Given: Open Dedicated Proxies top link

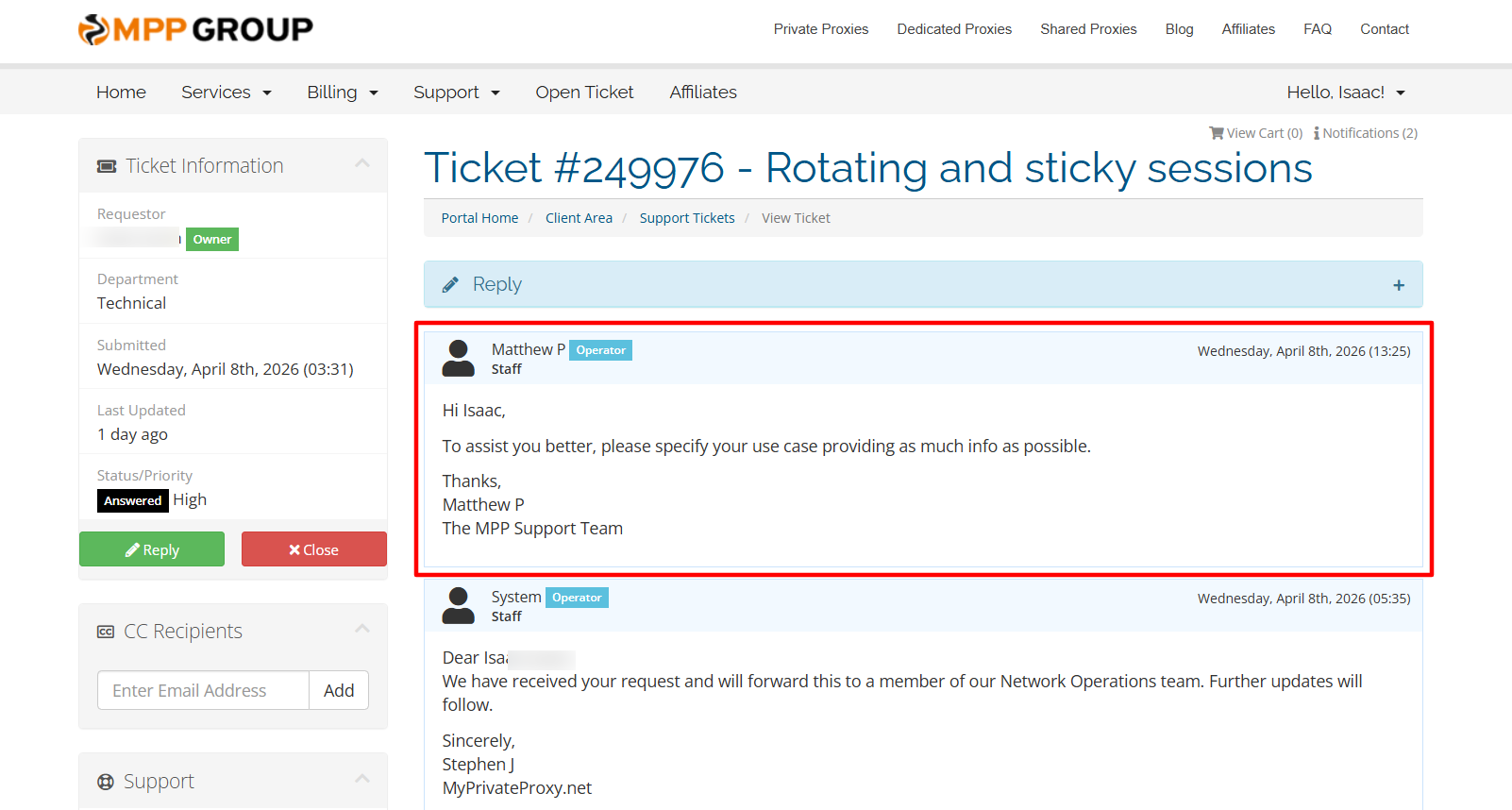Looking at the screenshot, I should [954, 29].
